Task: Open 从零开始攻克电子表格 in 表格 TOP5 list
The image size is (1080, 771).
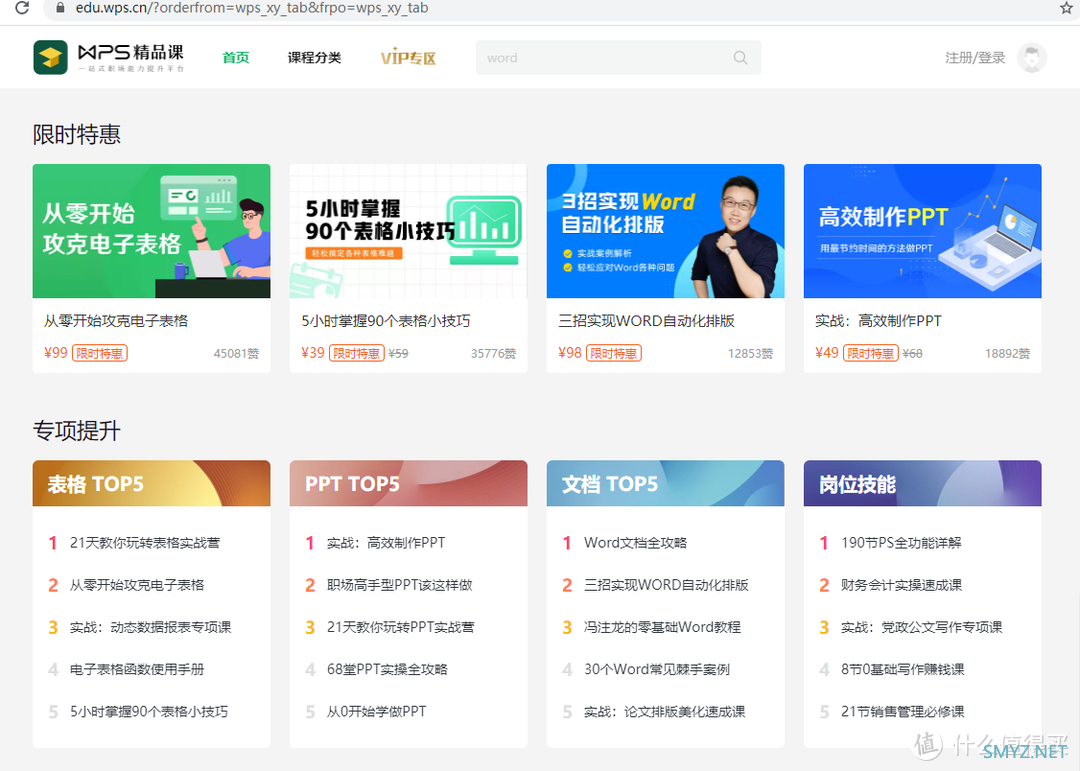Action: [x=137, y=585]
